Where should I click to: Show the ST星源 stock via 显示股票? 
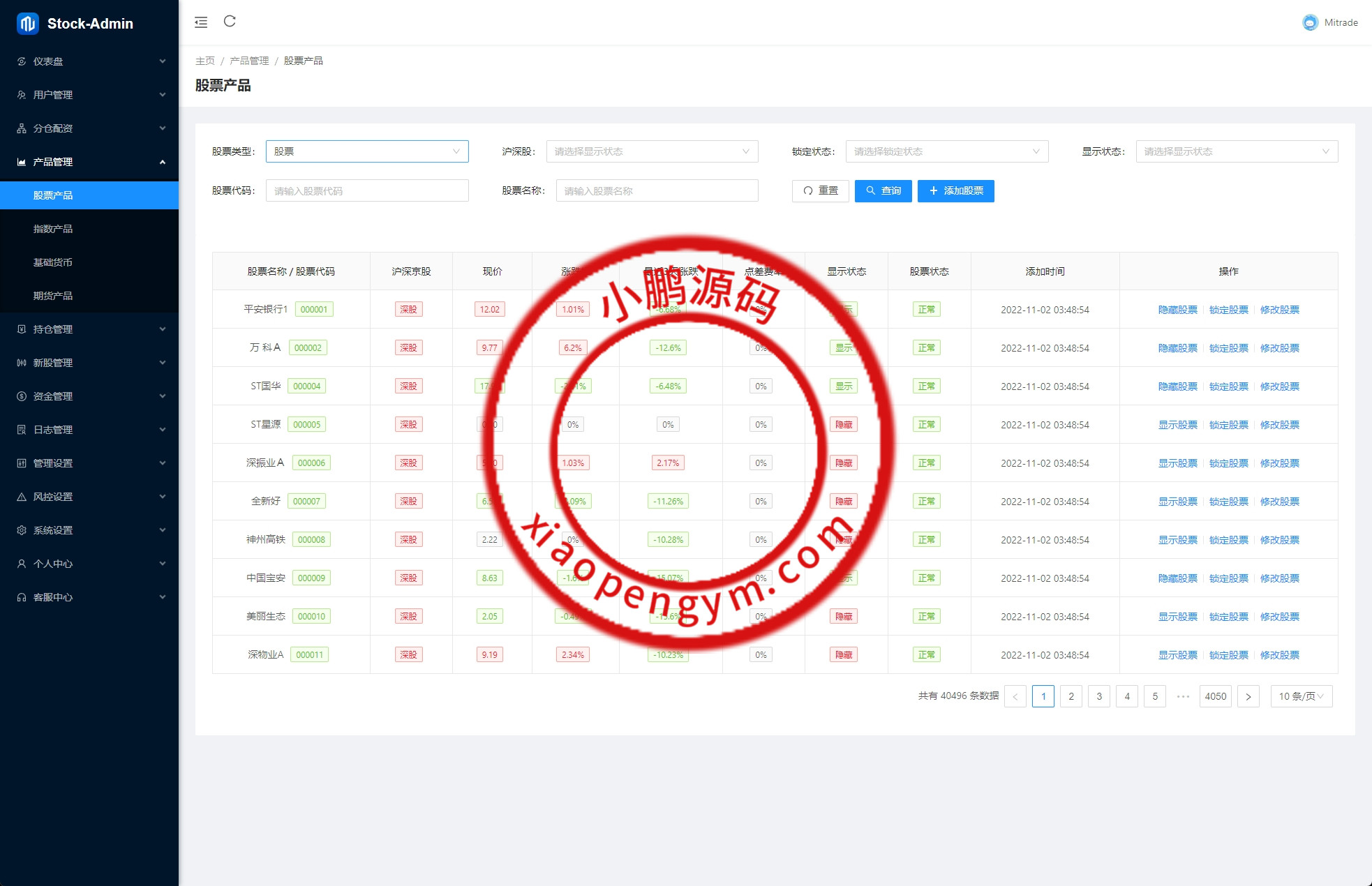pos(1177,425)
